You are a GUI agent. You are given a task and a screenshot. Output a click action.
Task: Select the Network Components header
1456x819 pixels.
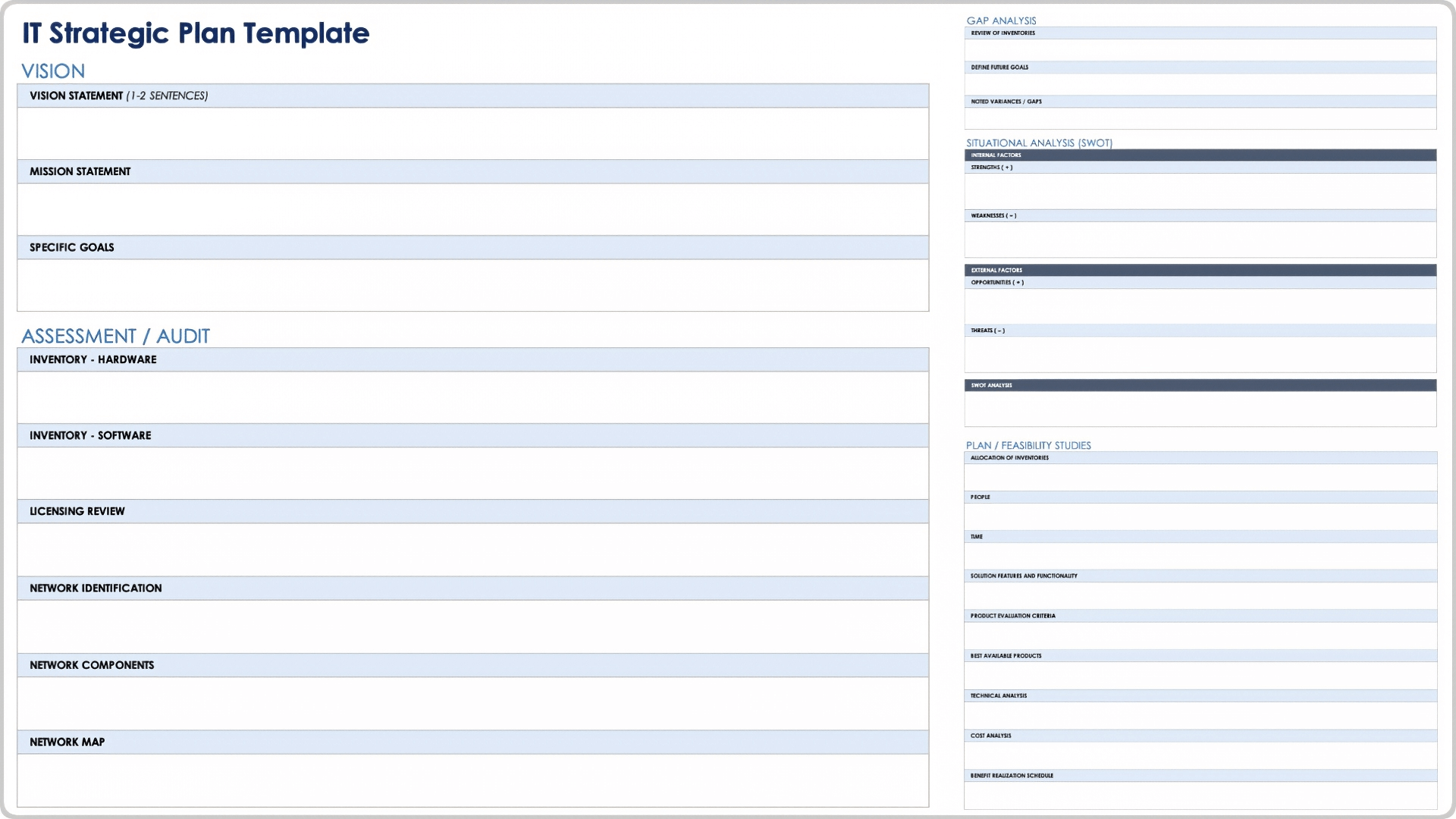click(x=472, y=665)
